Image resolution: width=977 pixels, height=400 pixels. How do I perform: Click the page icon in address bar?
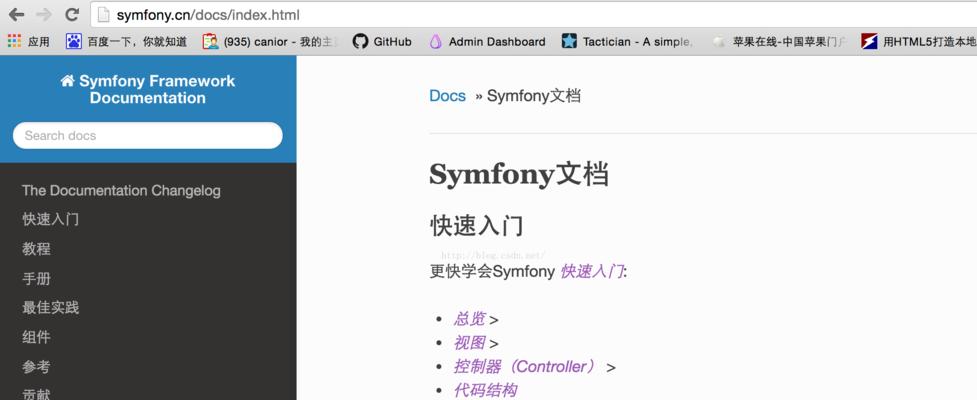point(103,14)
